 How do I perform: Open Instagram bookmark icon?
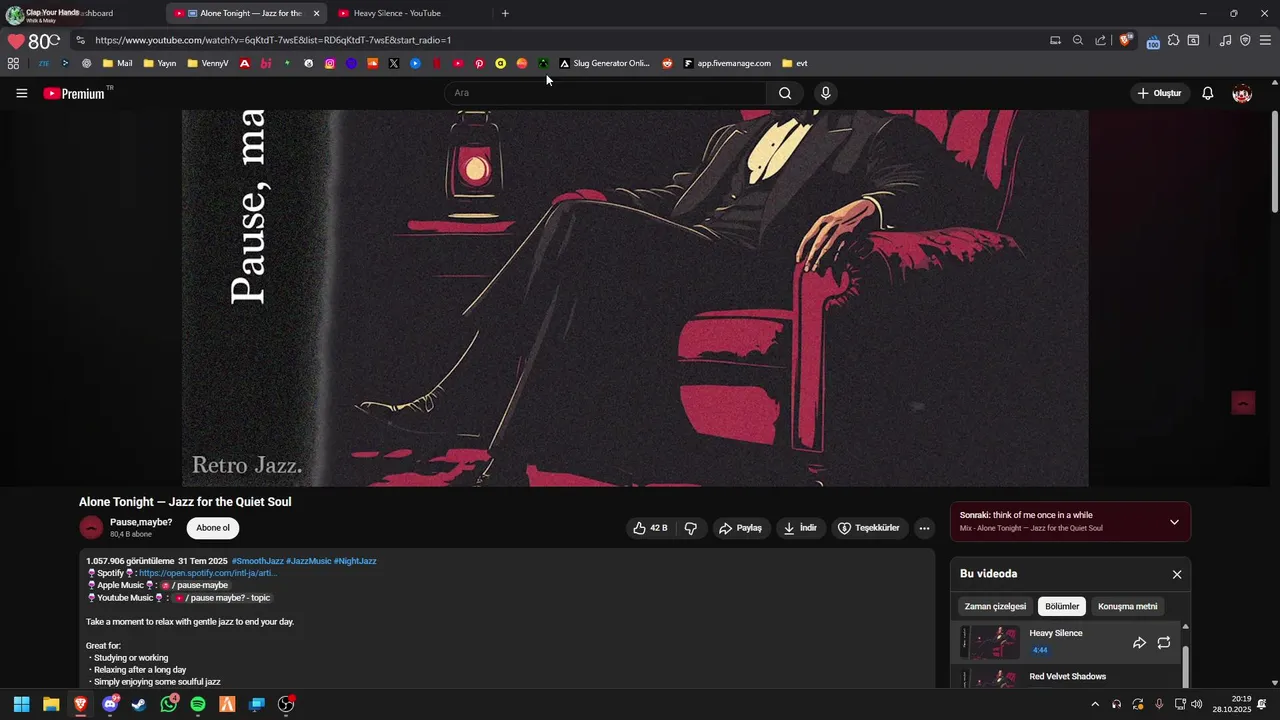coord(330,63)
